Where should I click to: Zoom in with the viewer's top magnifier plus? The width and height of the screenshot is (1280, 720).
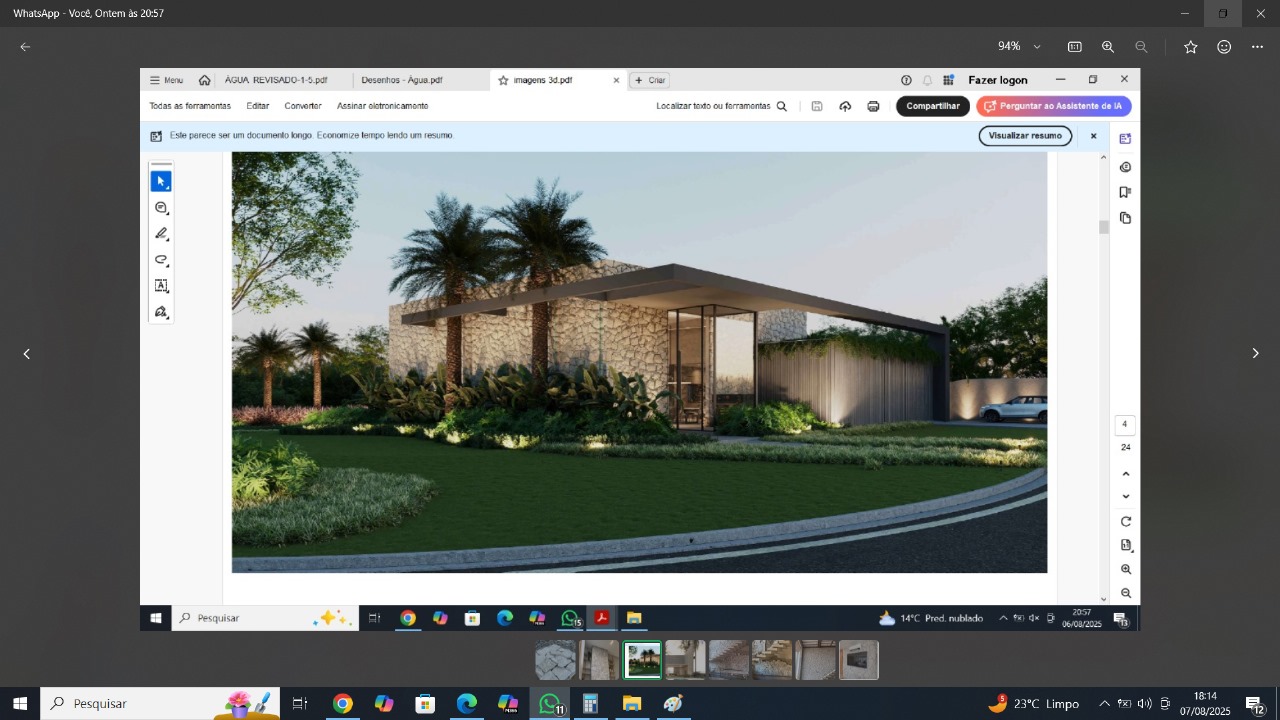(x=1108, y=47)
